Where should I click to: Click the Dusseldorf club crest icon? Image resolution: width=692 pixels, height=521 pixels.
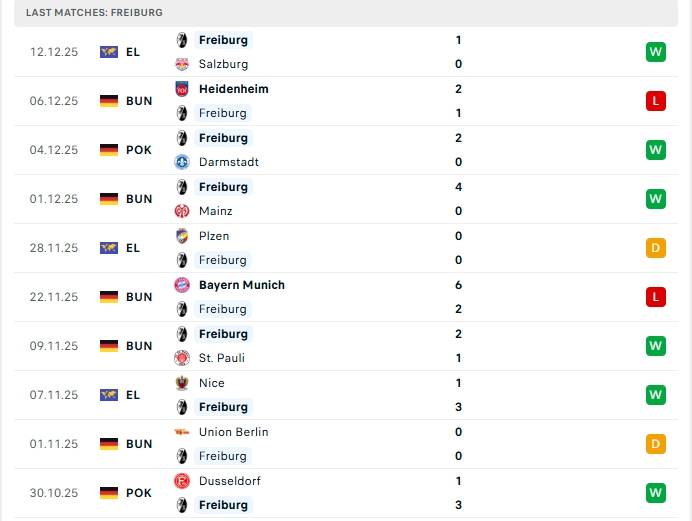[x=182, y=481]
